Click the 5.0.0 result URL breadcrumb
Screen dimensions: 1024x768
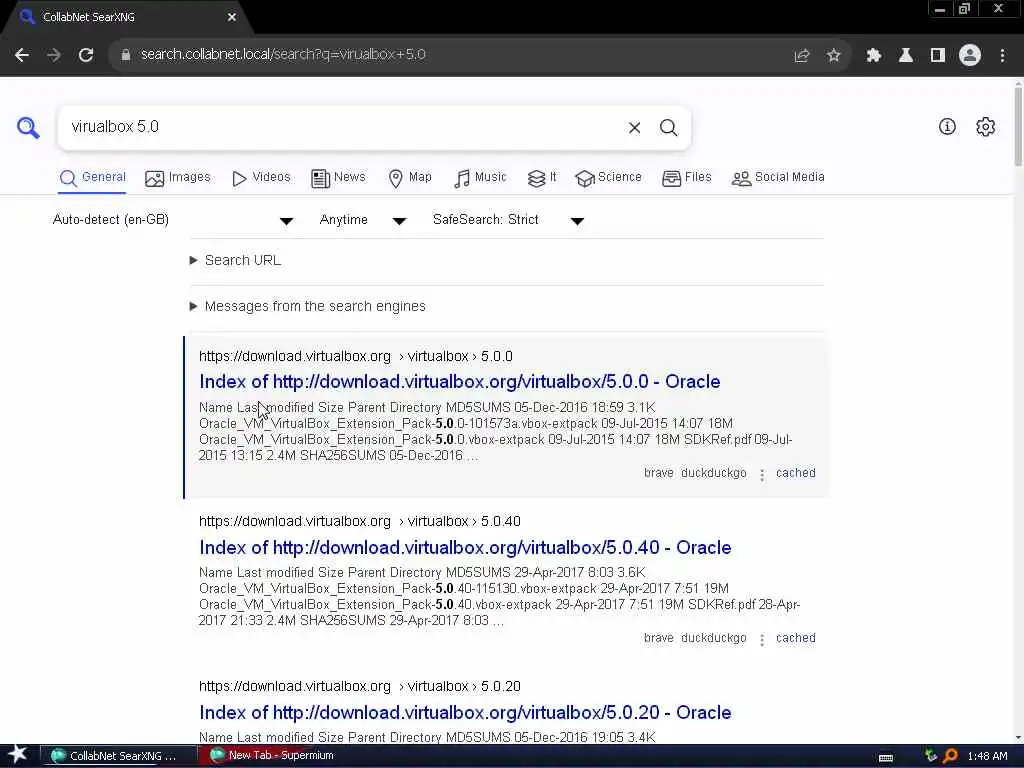point(356,357)
